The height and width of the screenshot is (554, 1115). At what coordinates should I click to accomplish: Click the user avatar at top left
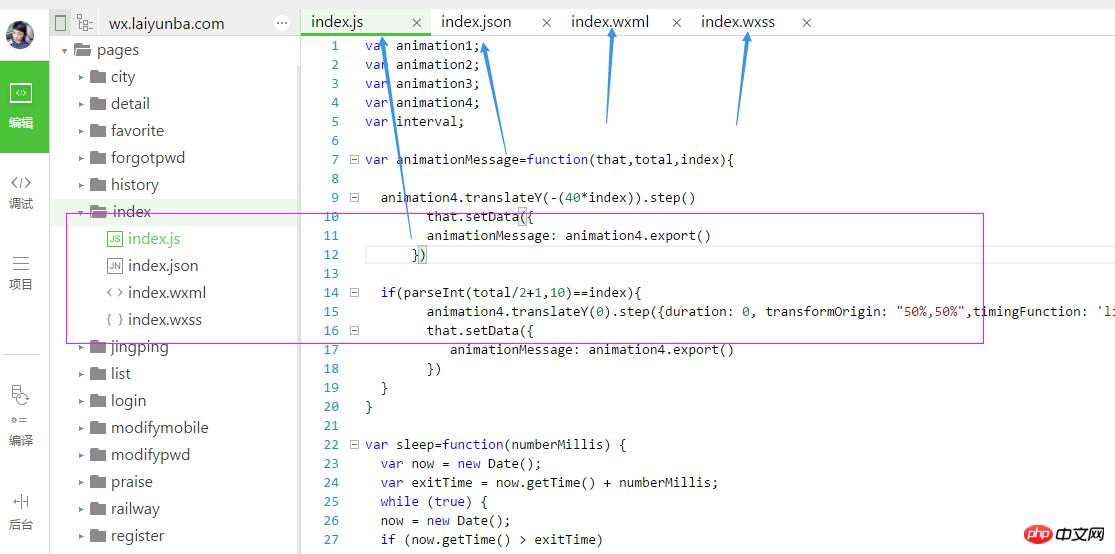[x=20, y=35]
